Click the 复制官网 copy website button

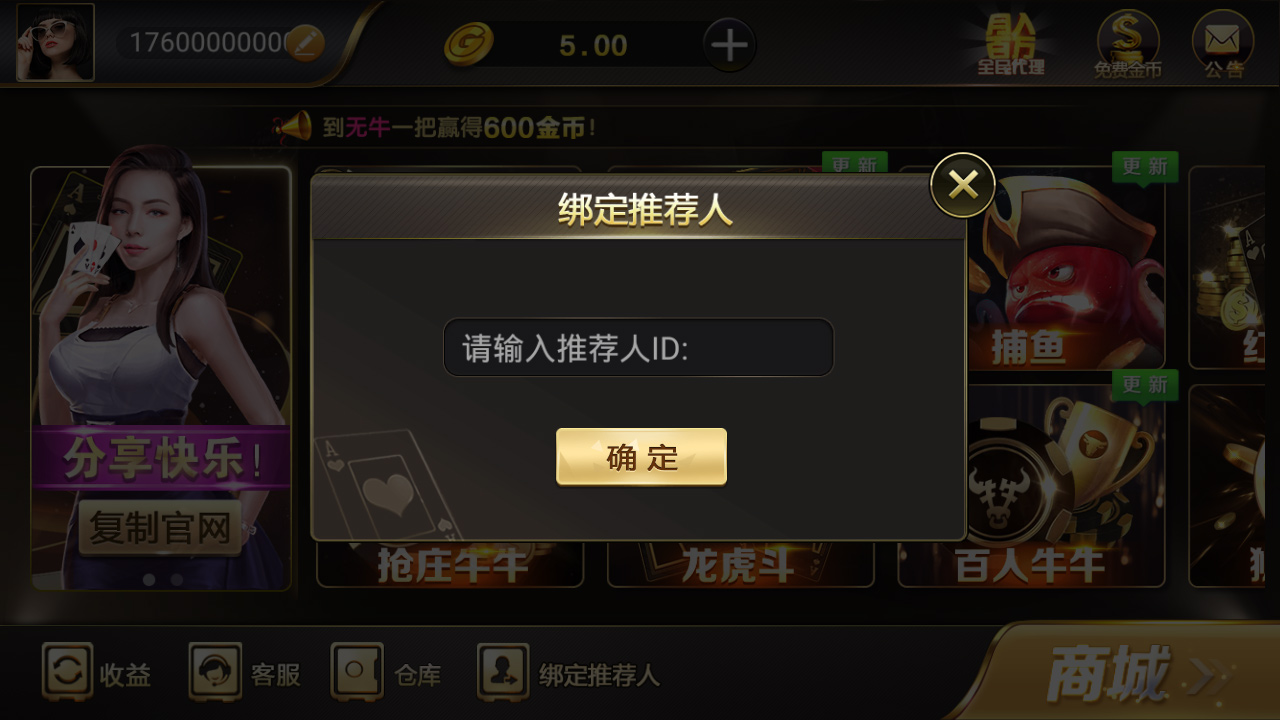(x=160, y=527)
